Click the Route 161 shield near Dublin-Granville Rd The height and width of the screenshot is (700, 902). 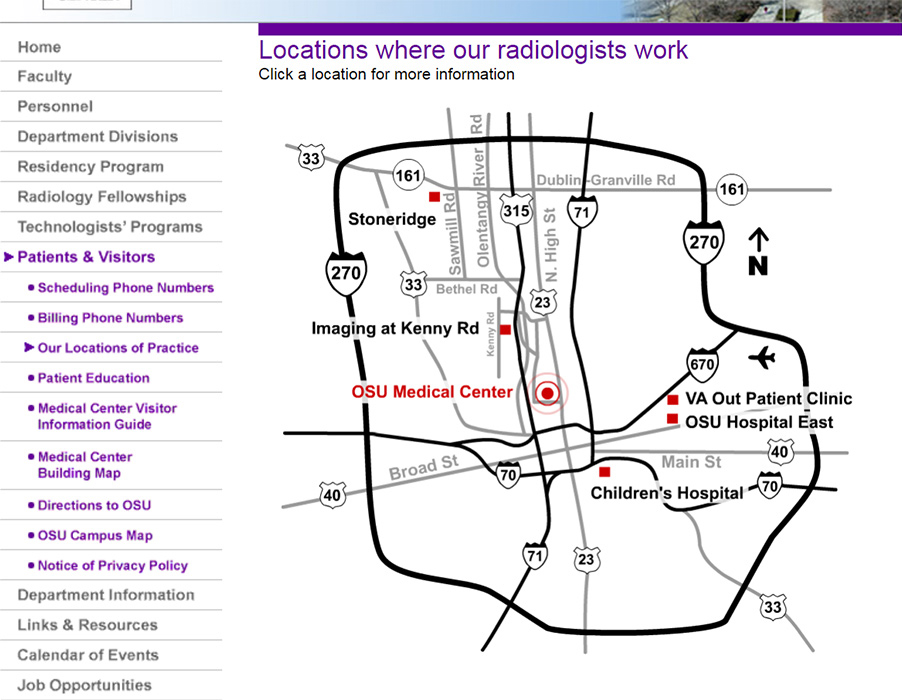pyautogui.click(x=731, y=189)
